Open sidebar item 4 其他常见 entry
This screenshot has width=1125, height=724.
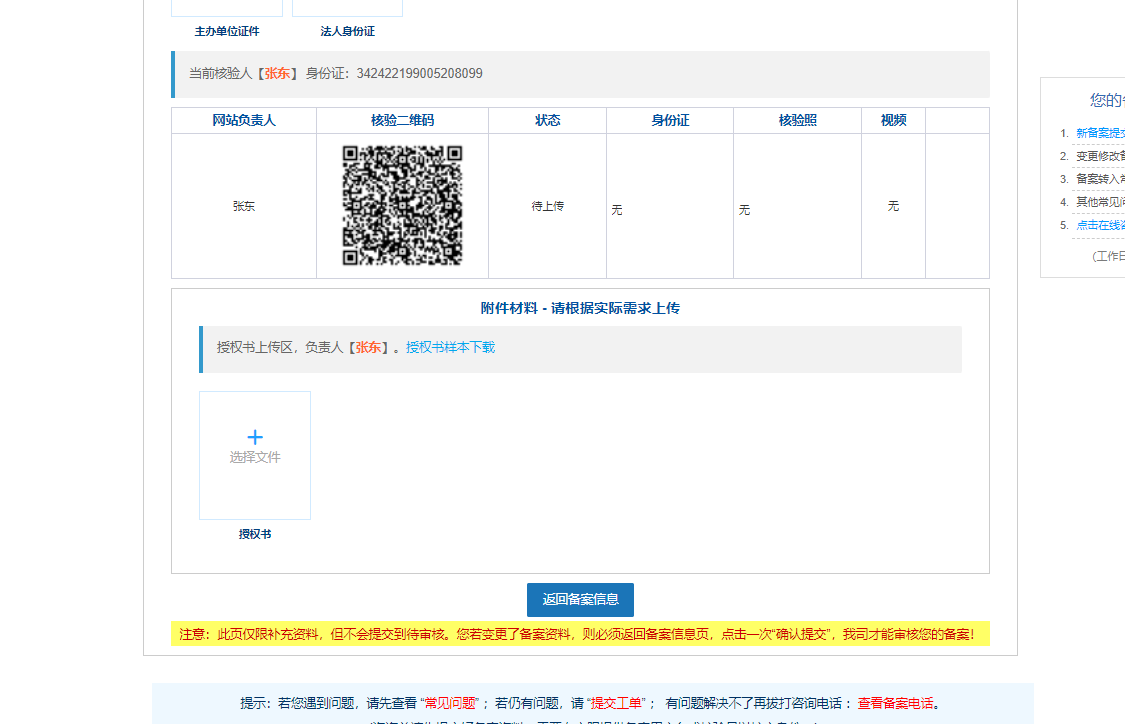coord(1100,202)
